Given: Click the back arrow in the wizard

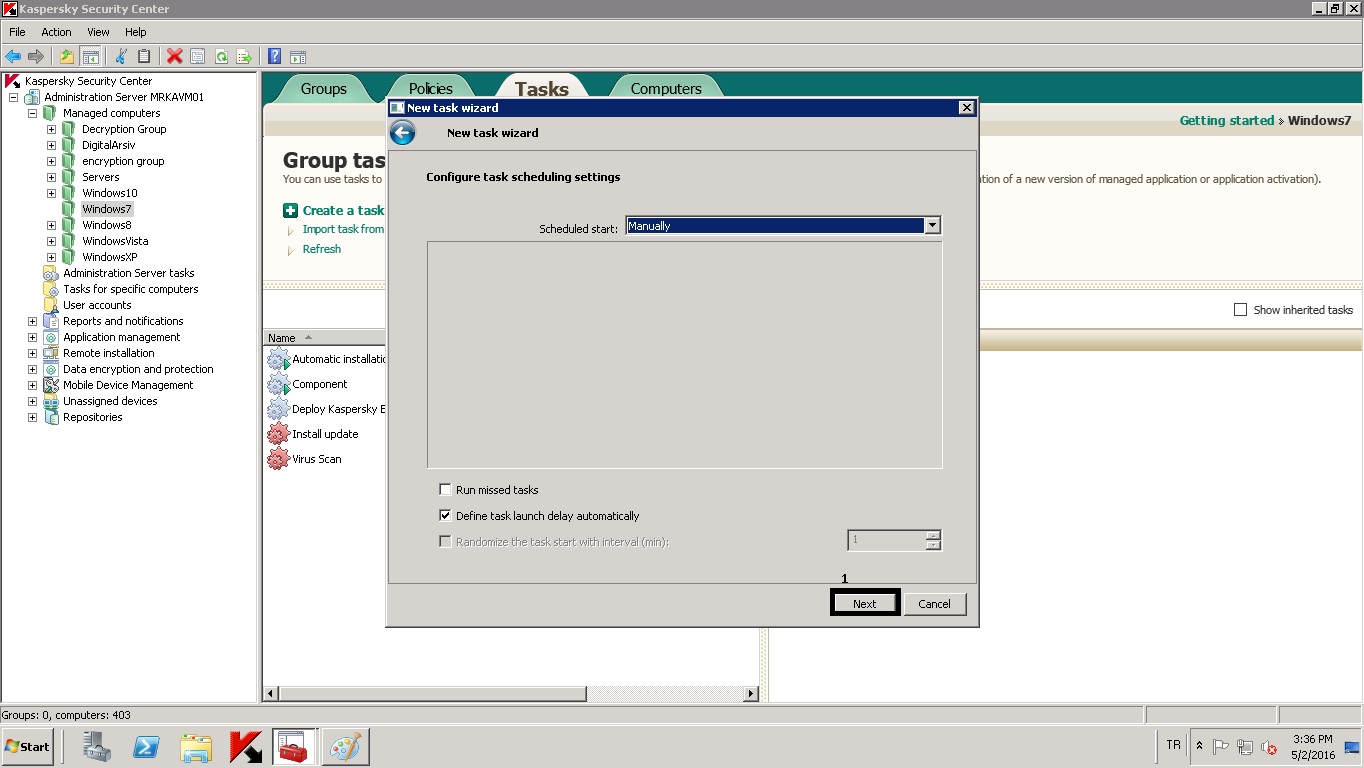Looking at the screenshot, I should click(x=402, y=133).
